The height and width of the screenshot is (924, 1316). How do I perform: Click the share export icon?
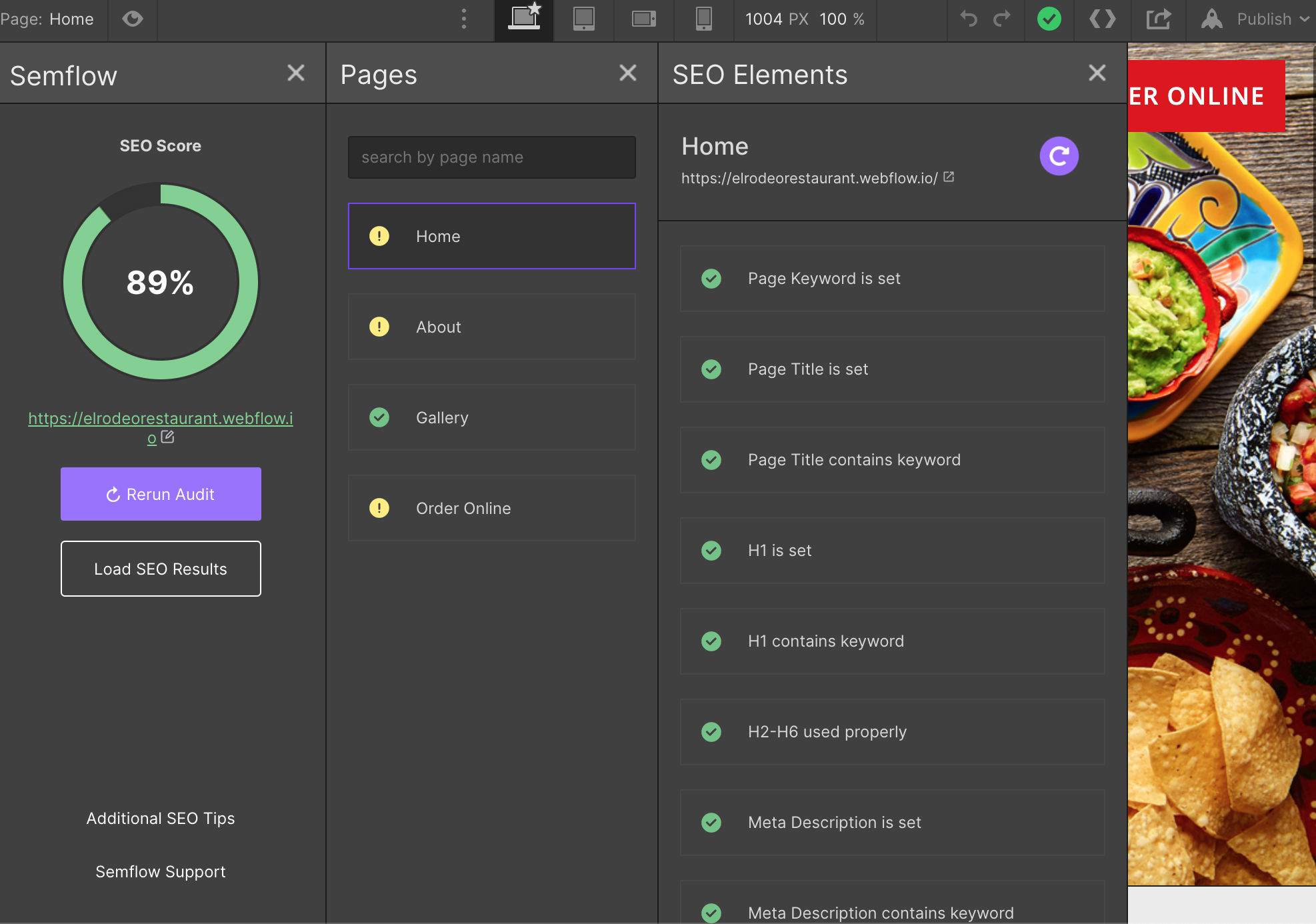(x=1158, y=19)
